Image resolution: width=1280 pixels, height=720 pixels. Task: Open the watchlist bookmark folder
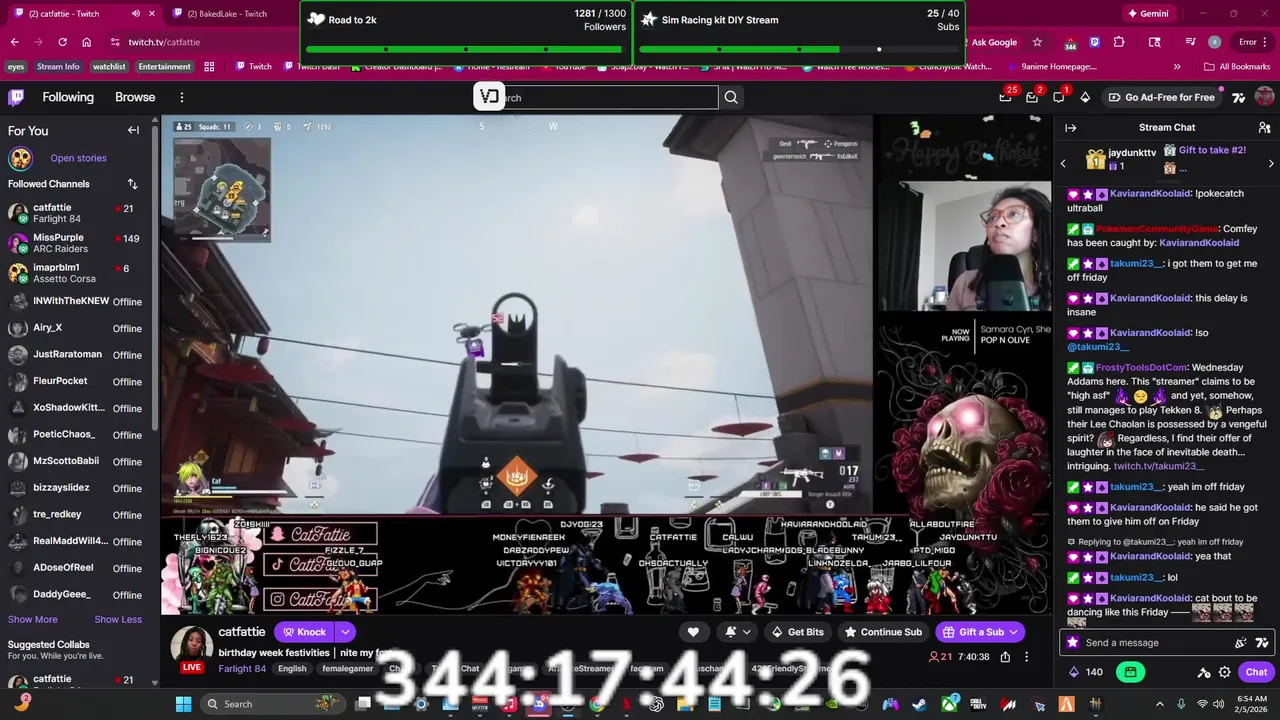(109, 67)
